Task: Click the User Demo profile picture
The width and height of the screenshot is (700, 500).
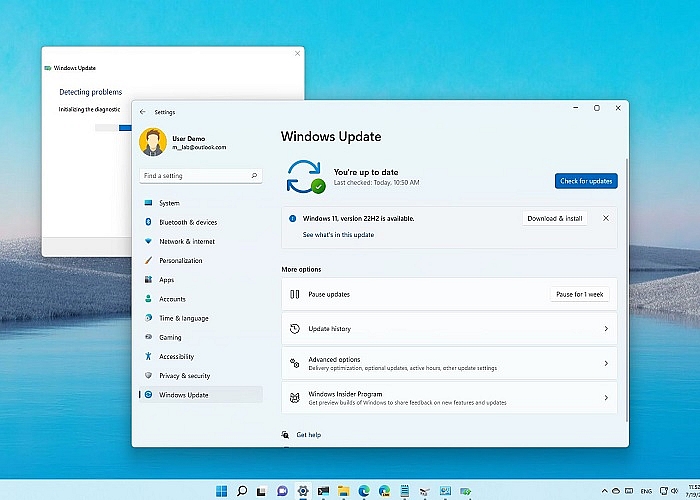Action: (153, 142)
